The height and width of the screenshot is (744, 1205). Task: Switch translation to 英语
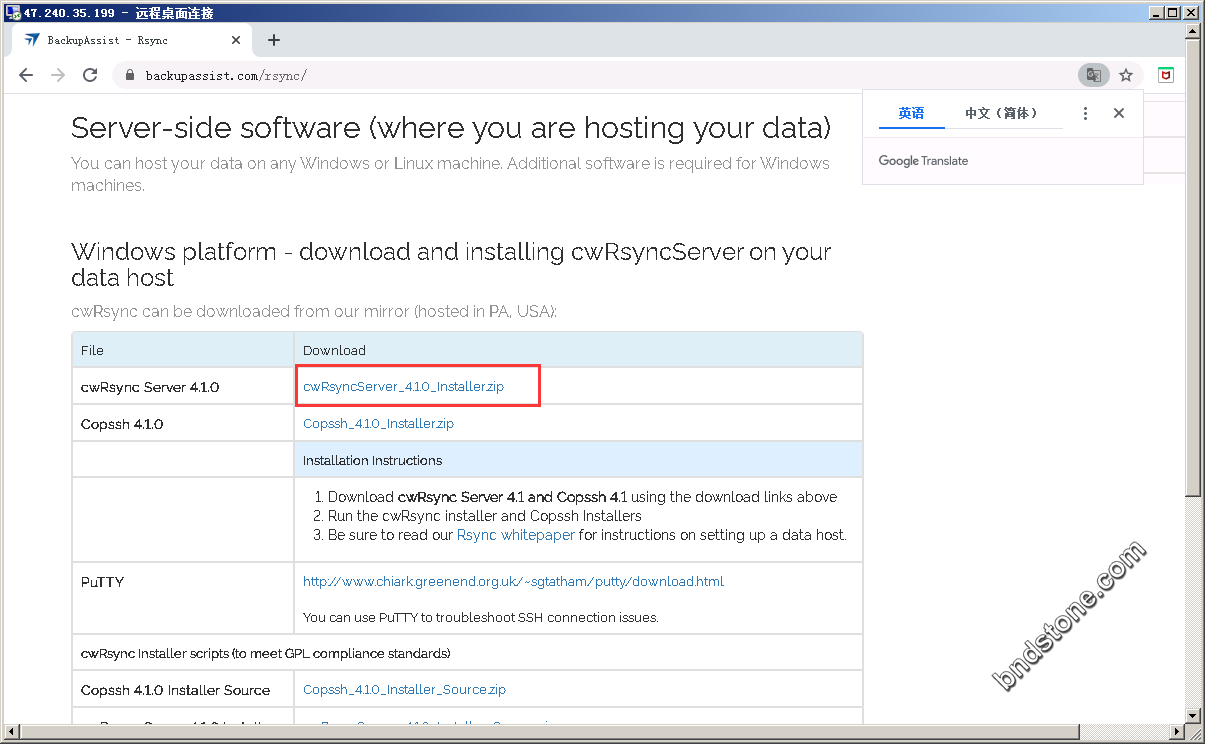(x=911, y=113)
